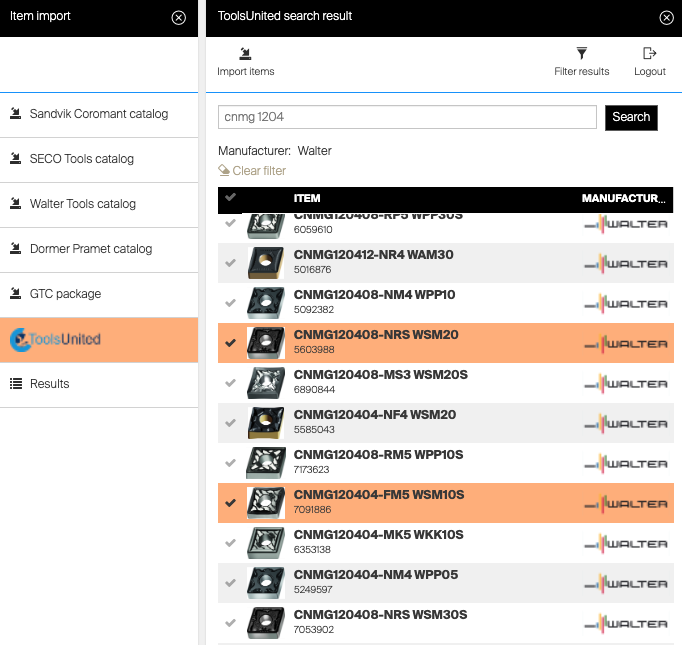Screen dimensions: 682x645
Task: Click the search field containing cnmg 1204
Action: [406, 117]
